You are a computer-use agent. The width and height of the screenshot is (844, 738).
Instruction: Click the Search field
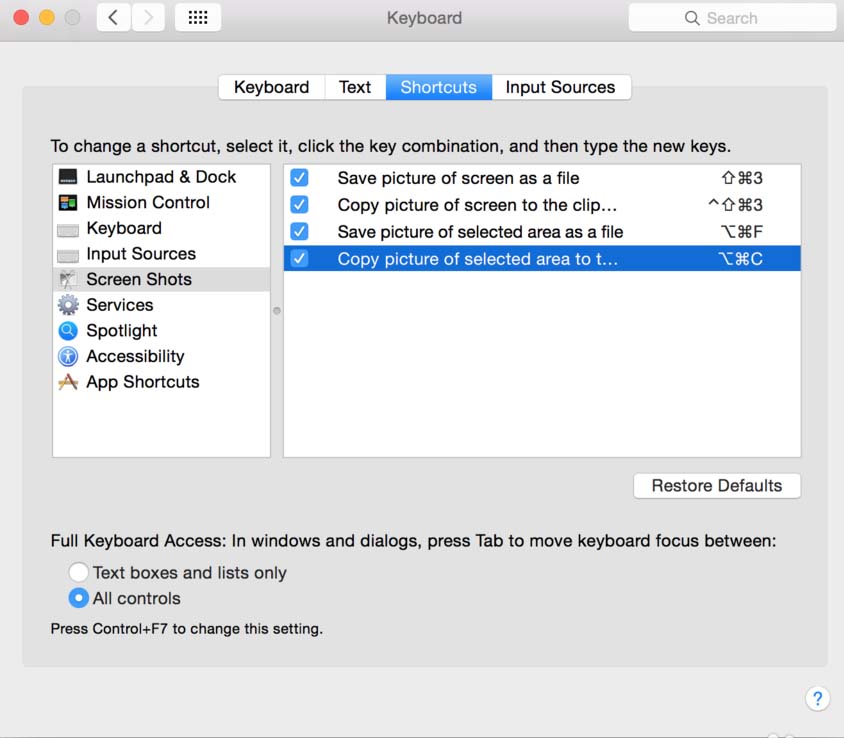pyautogui.click(x=732, y=18)
